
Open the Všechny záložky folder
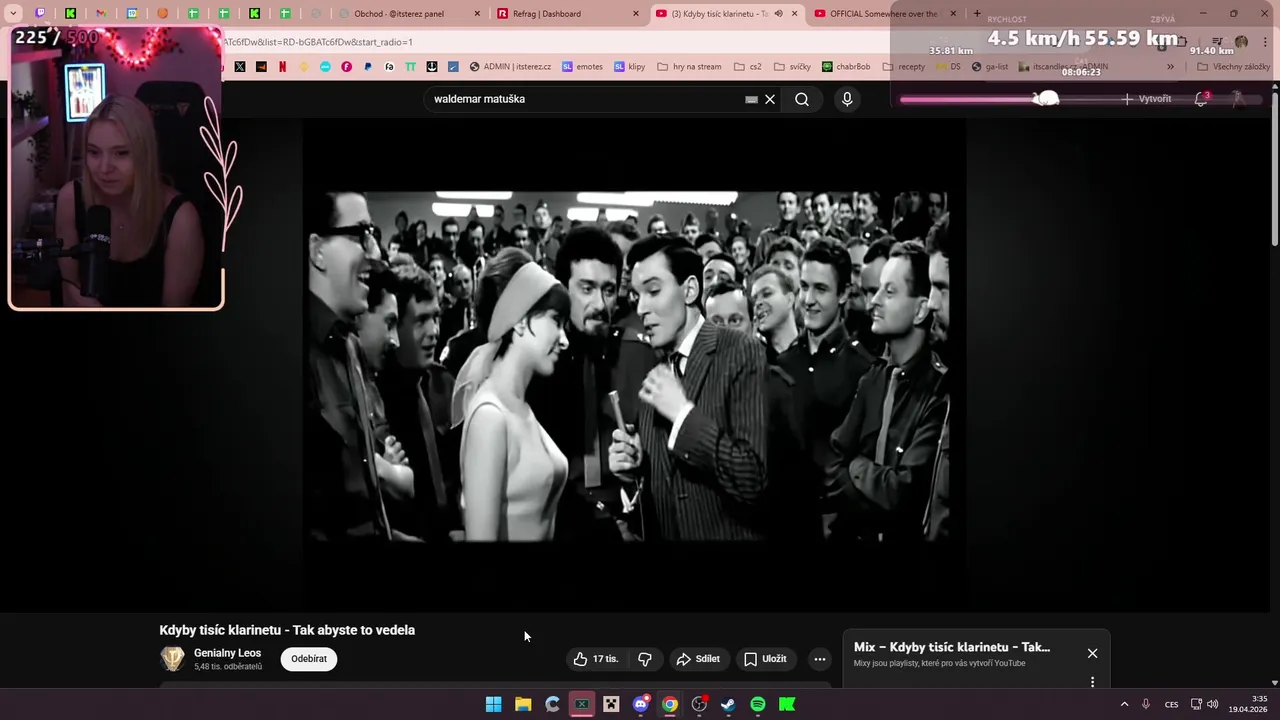[1233, 67]
